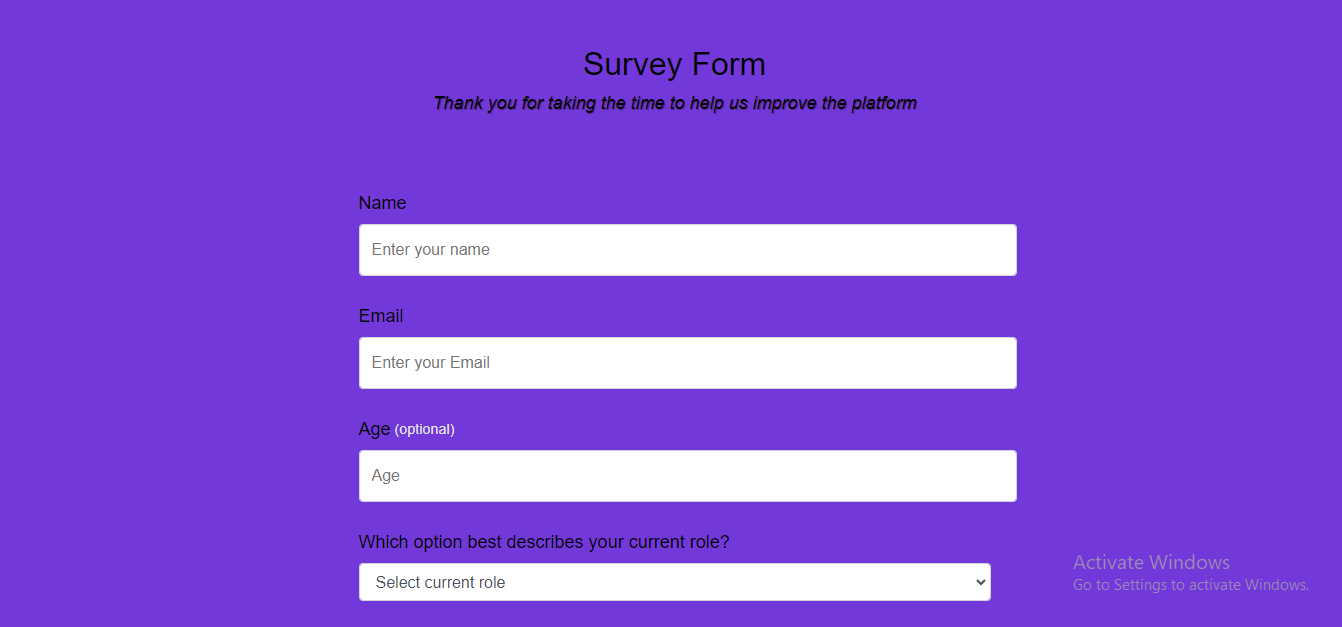Viewport: 1342px width, 627px height.
Task: Click the word 'platform' in the subtitle
Action: coord(884,103)
